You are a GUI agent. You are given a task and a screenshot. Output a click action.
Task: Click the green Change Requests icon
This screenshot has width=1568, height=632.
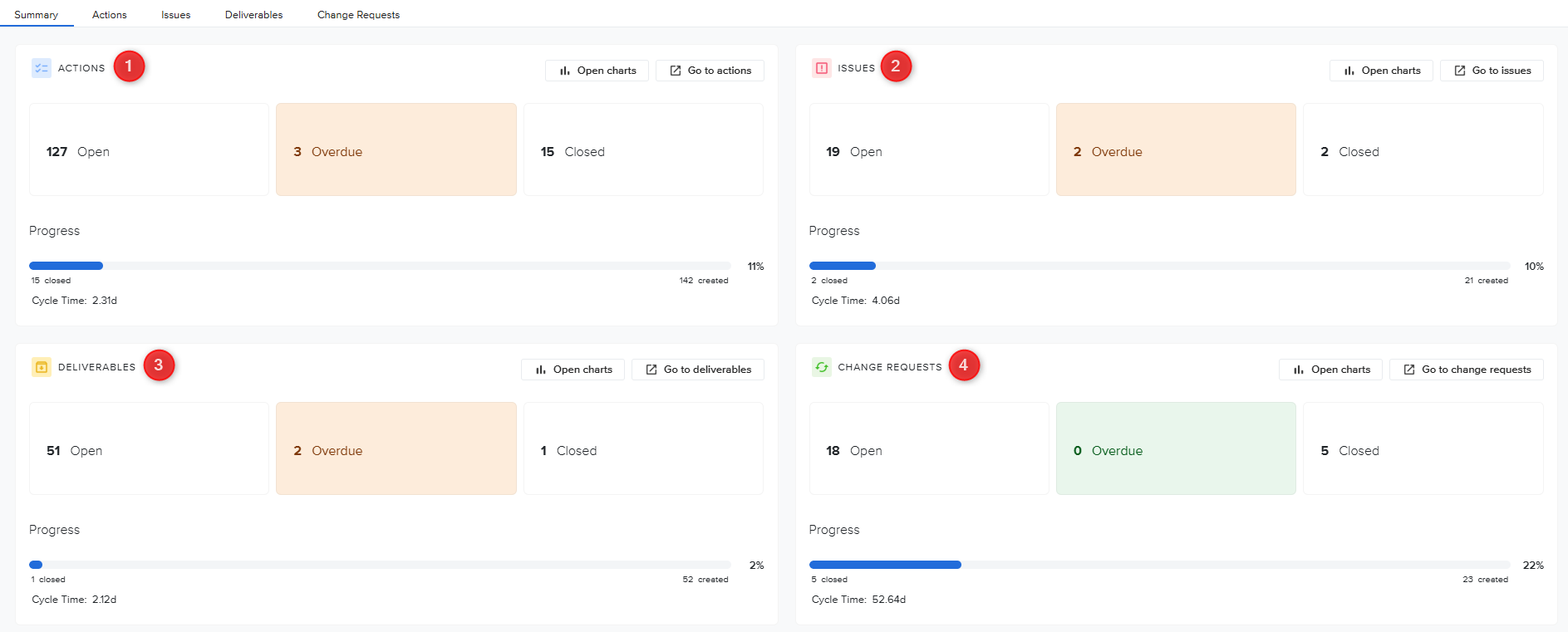point(821,367)
